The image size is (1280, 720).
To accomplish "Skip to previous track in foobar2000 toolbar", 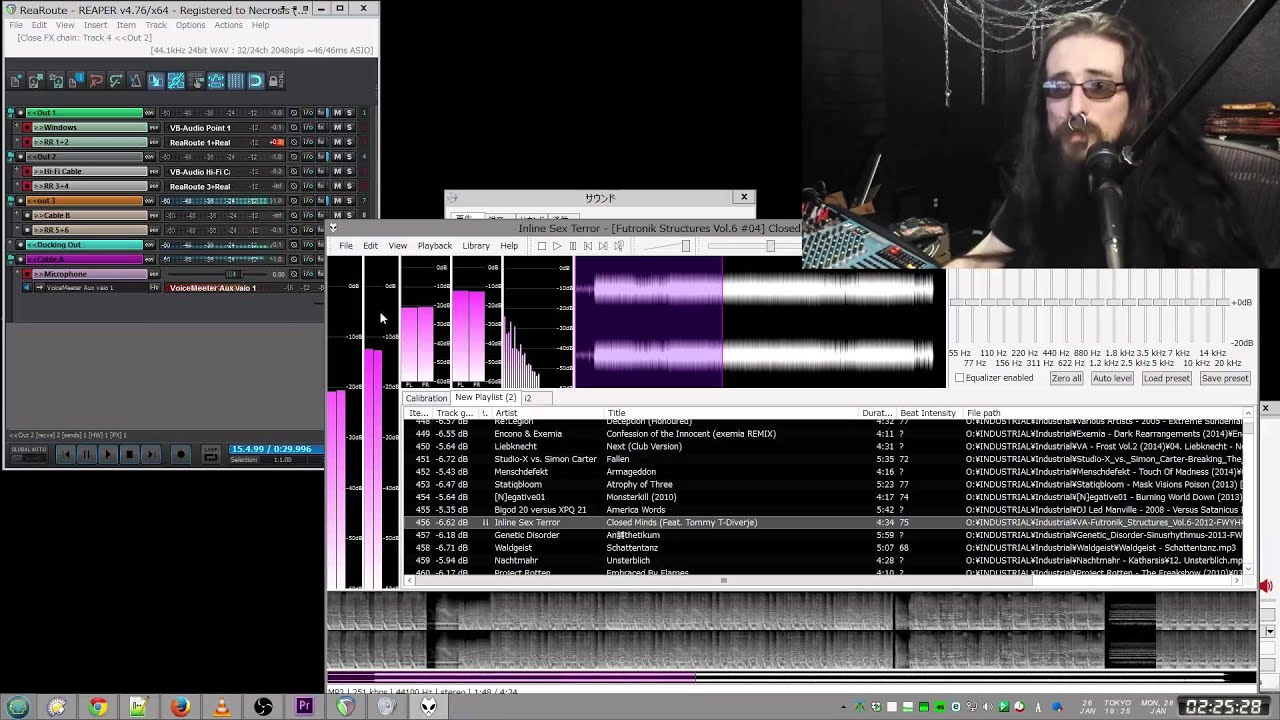I will [x=588, y=246].
